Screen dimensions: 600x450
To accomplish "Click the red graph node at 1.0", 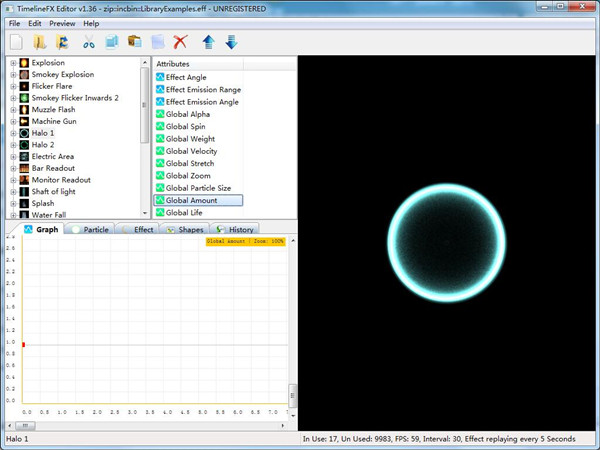I will click(x=23, y=343).
